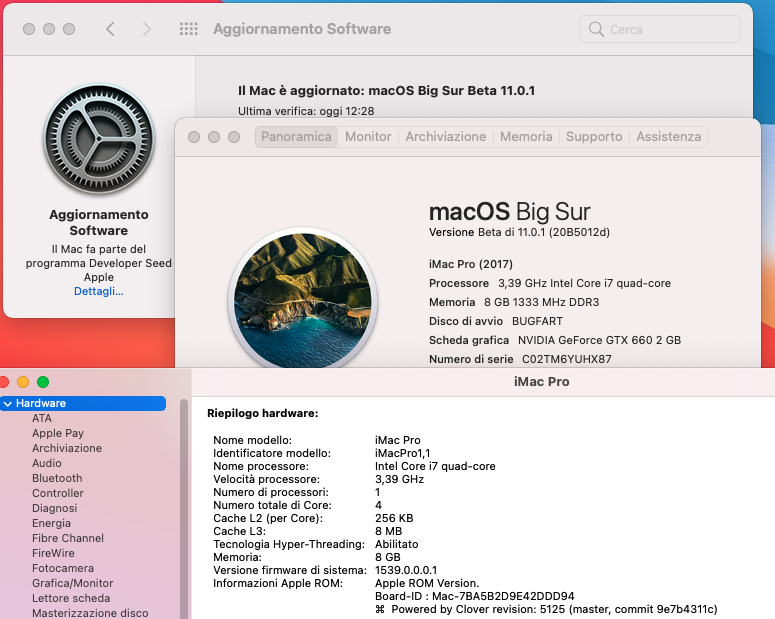Select Fibre Channel in the sidebar
Viewport: 775px width, 619px height.
[68, 538]
